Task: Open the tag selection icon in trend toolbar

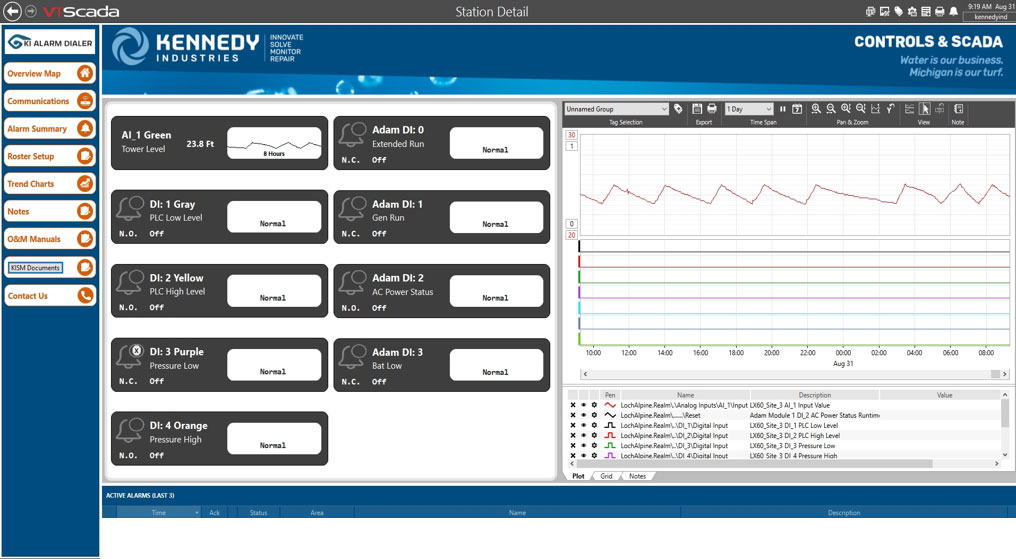Action: click(x=678, y=109)
